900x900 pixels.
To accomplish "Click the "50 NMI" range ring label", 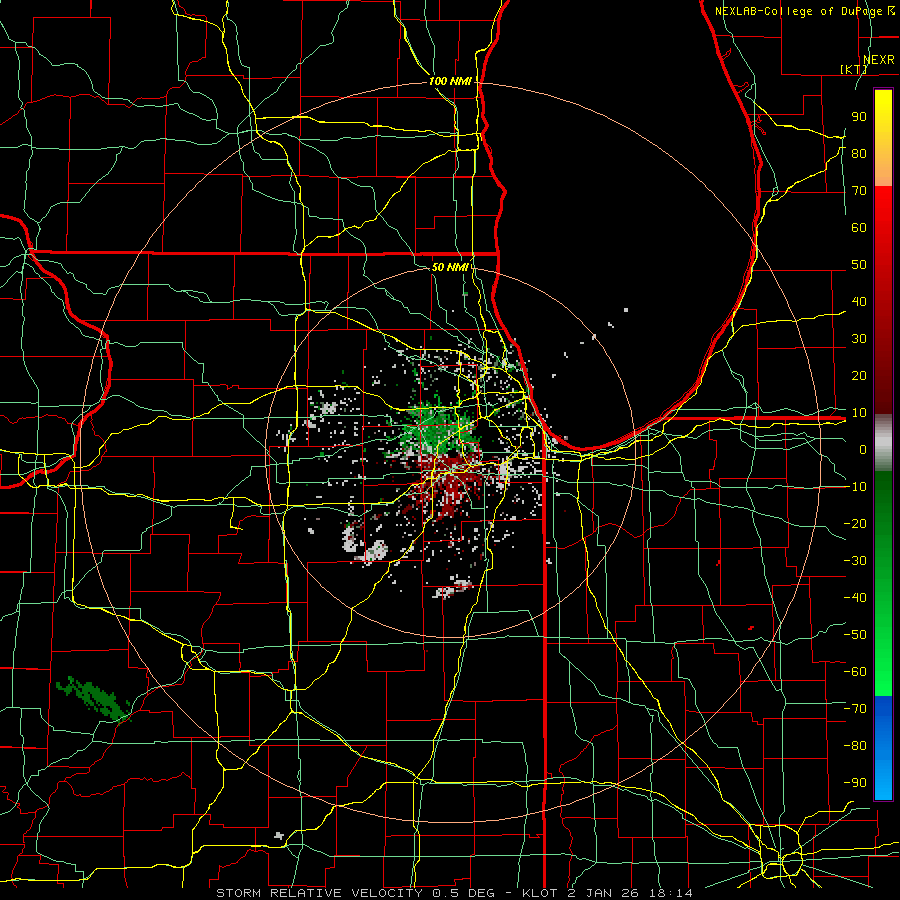I will click(450, 267).
